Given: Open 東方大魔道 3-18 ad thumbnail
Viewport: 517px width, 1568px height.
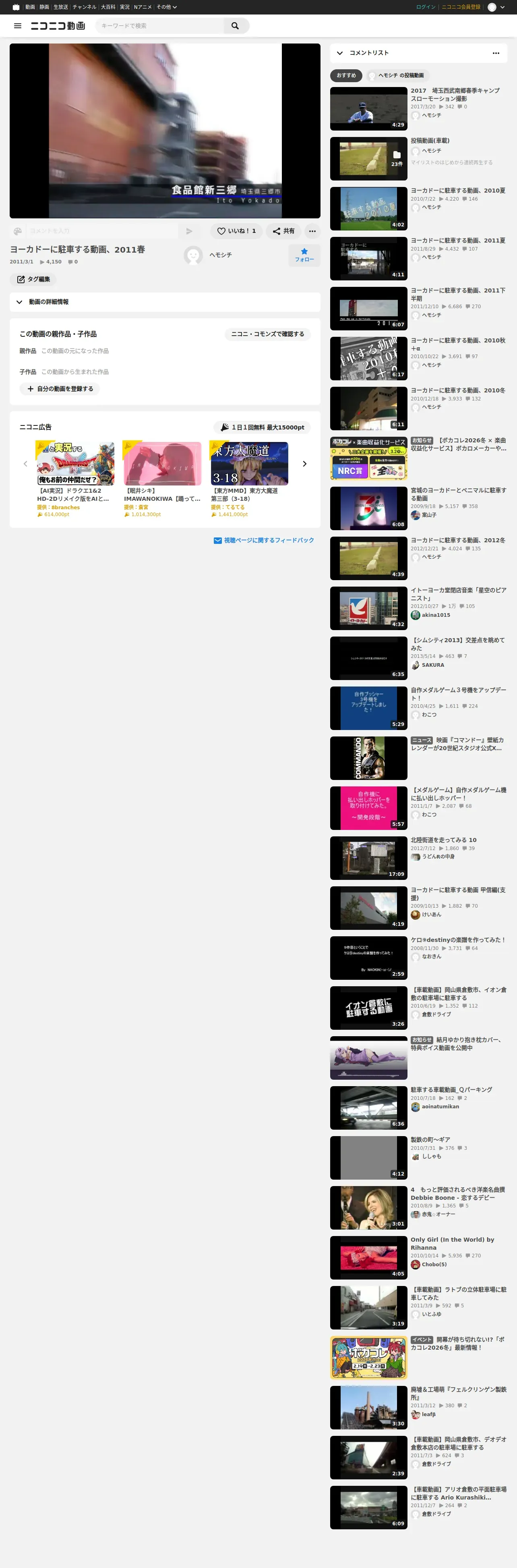Looking at the screenshot, I should 249,464.
